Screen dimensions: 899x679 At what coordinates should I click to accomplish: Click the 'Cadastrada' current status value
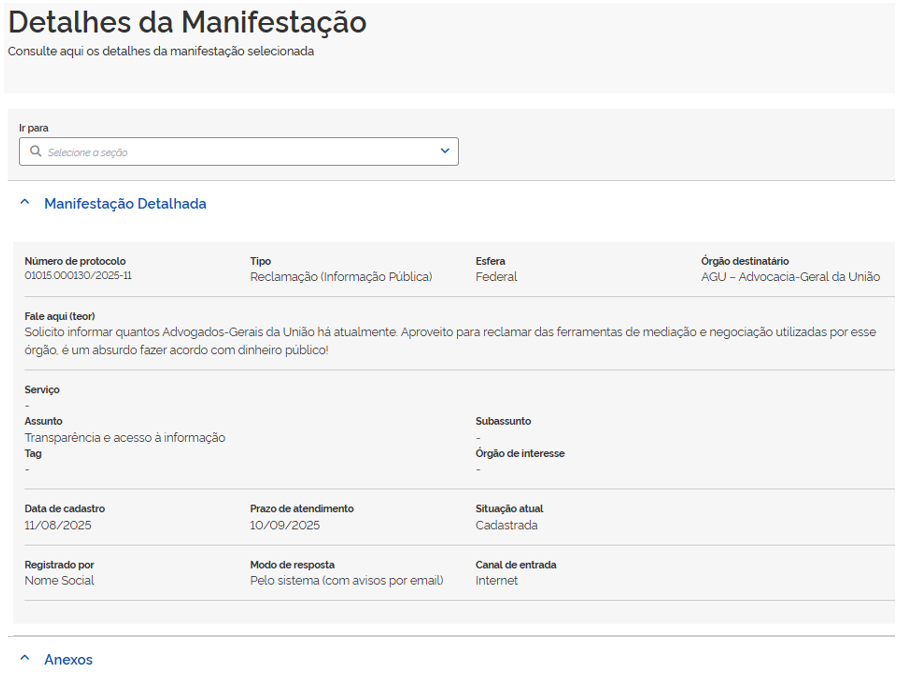(x=506, y=525)
